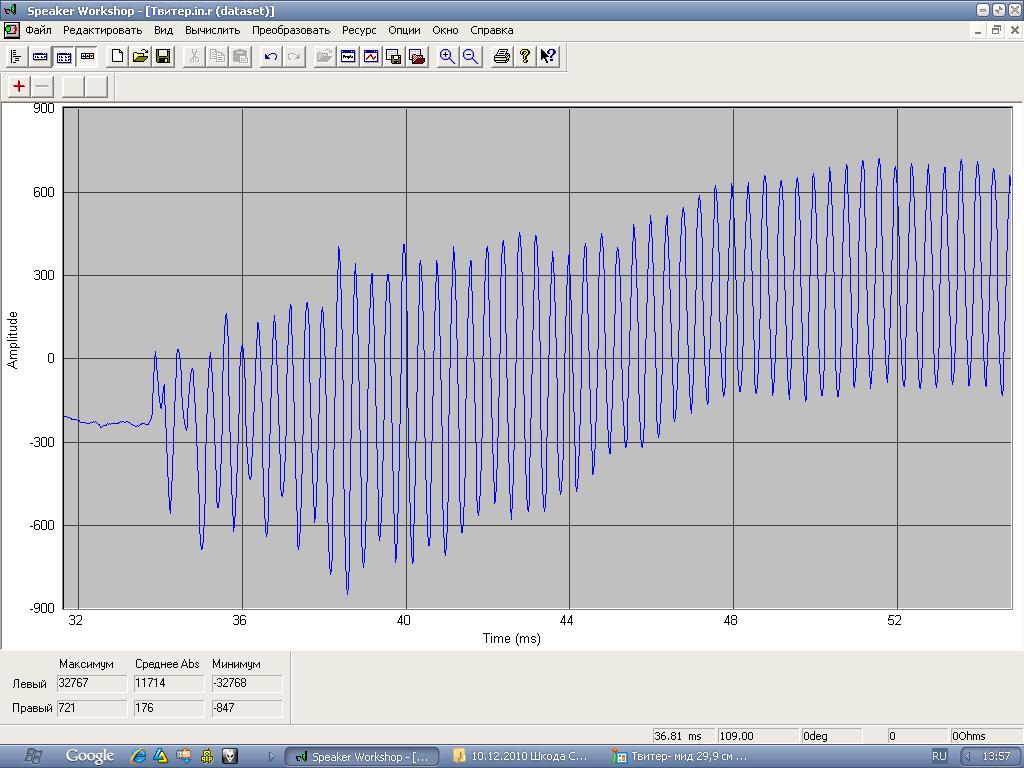The height and width of the screenshot is (768, 1024).
Task: Activate the context help arrow-question icon
Action: point(548,56)
